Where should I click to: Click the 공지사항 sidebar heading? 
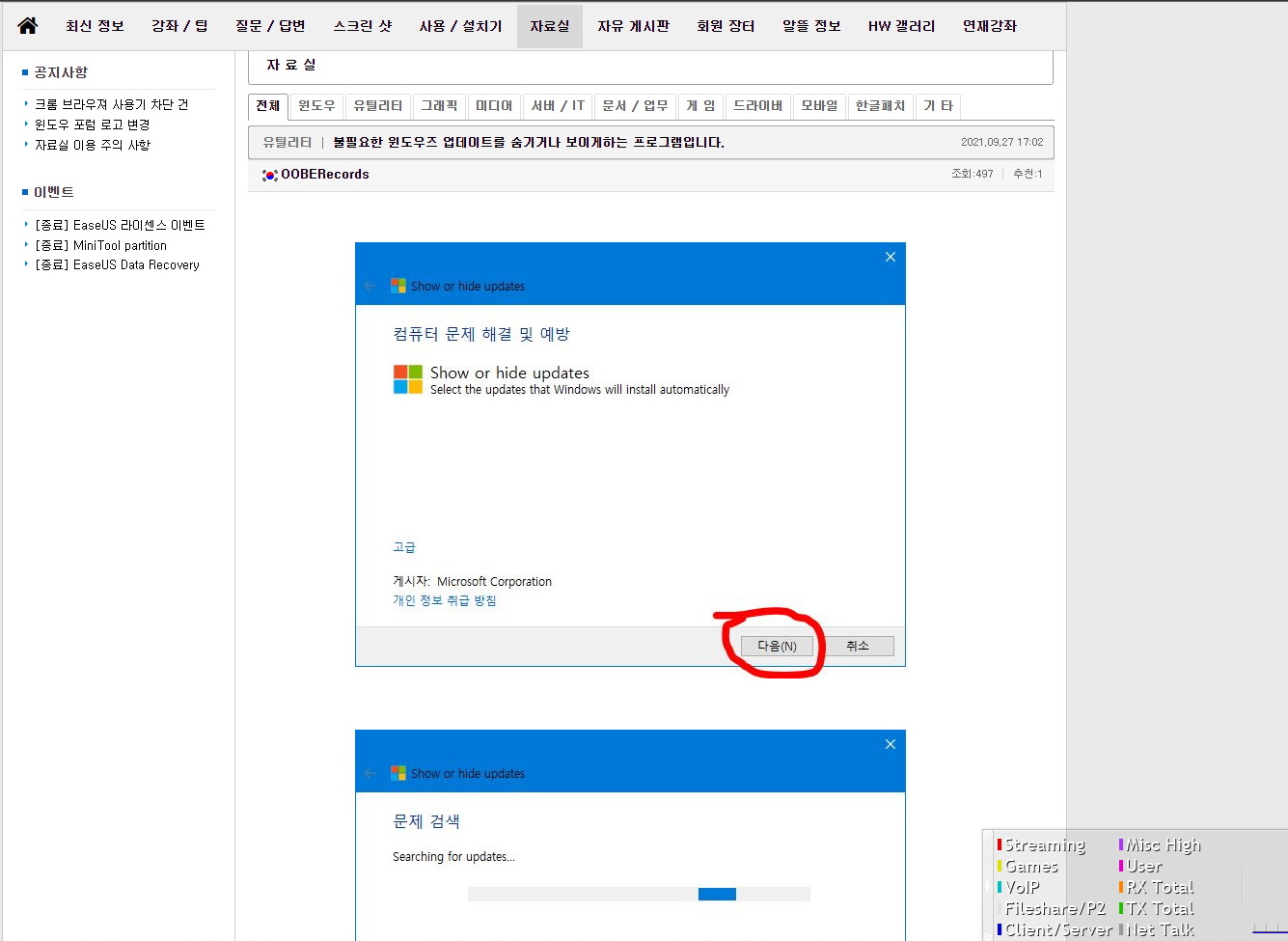coord(61,72)
